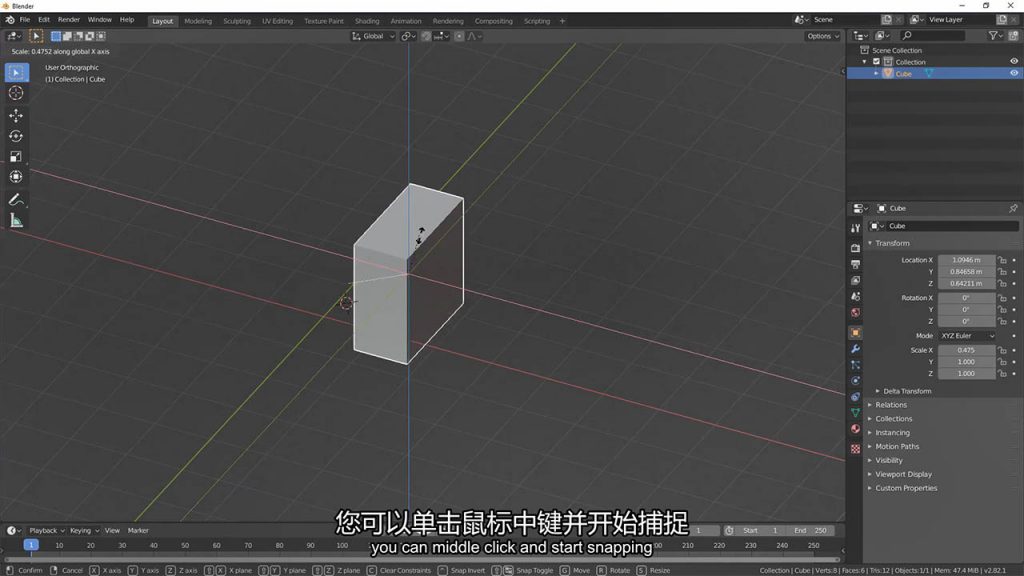Click the Location X value field

[x=967, y=260]
